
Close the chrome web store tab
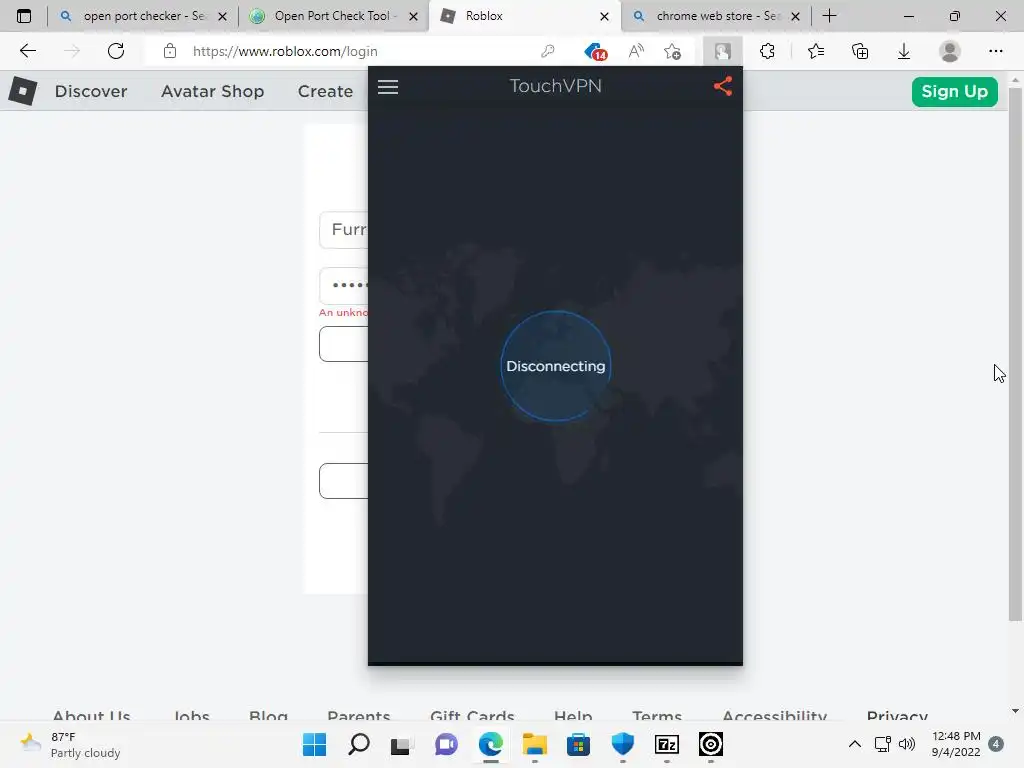pos(795,16)
